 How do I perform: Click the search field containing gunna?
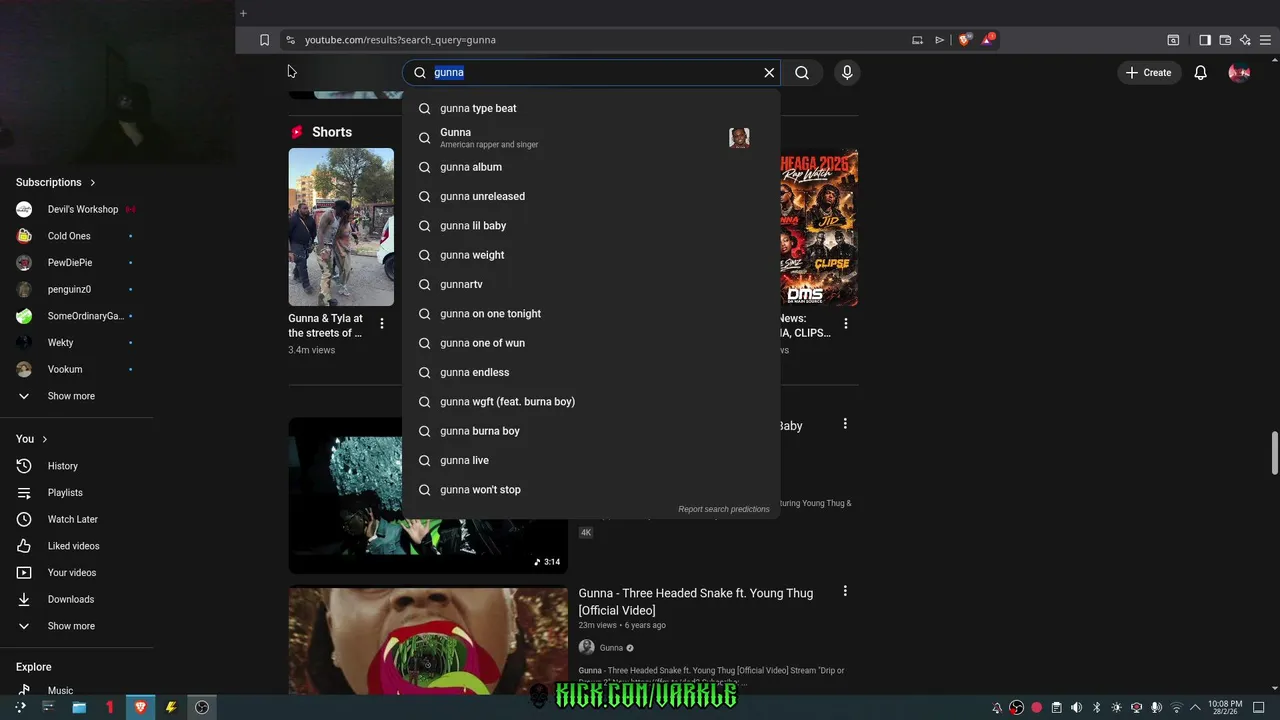tap(592, 72)
